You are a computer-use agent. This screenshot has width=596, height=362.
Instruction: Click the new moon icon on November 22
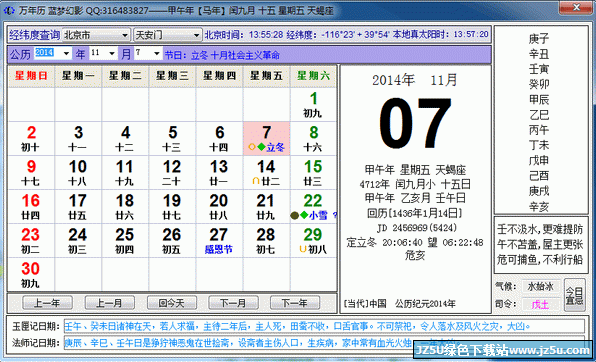click(x=295, y=216)
